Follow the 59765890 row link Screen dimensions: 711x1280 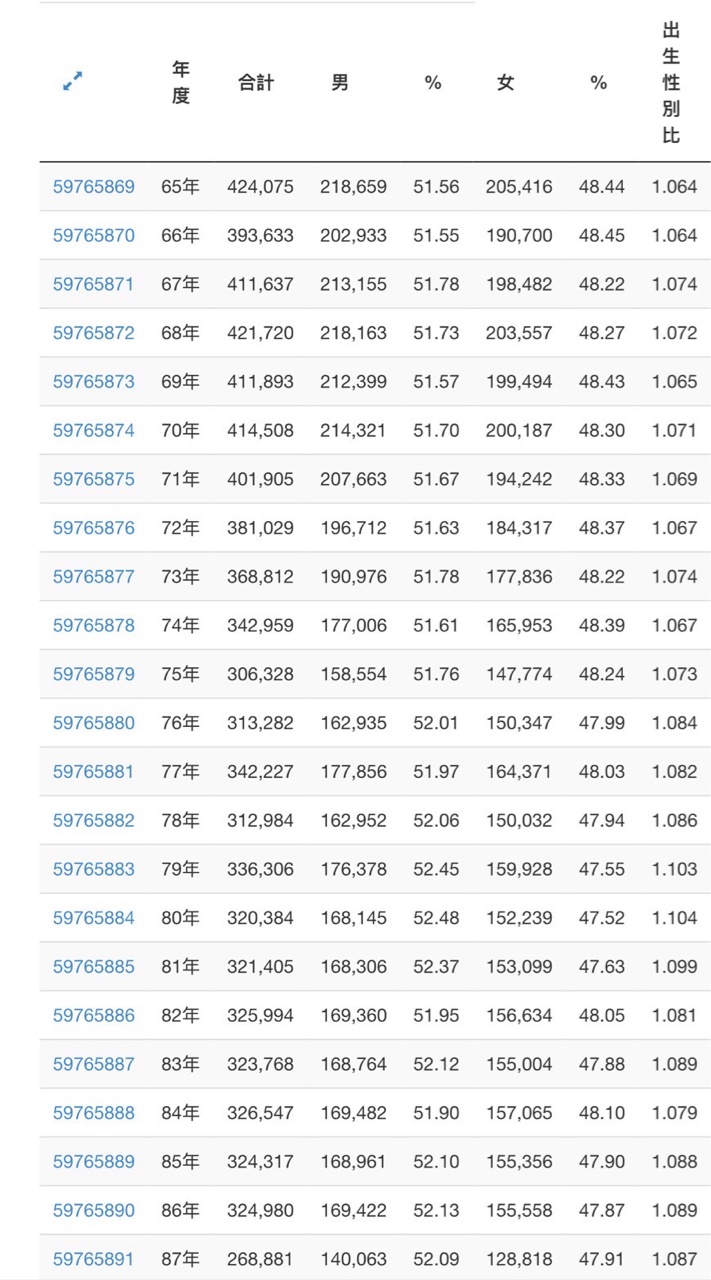click(93, 1211)
